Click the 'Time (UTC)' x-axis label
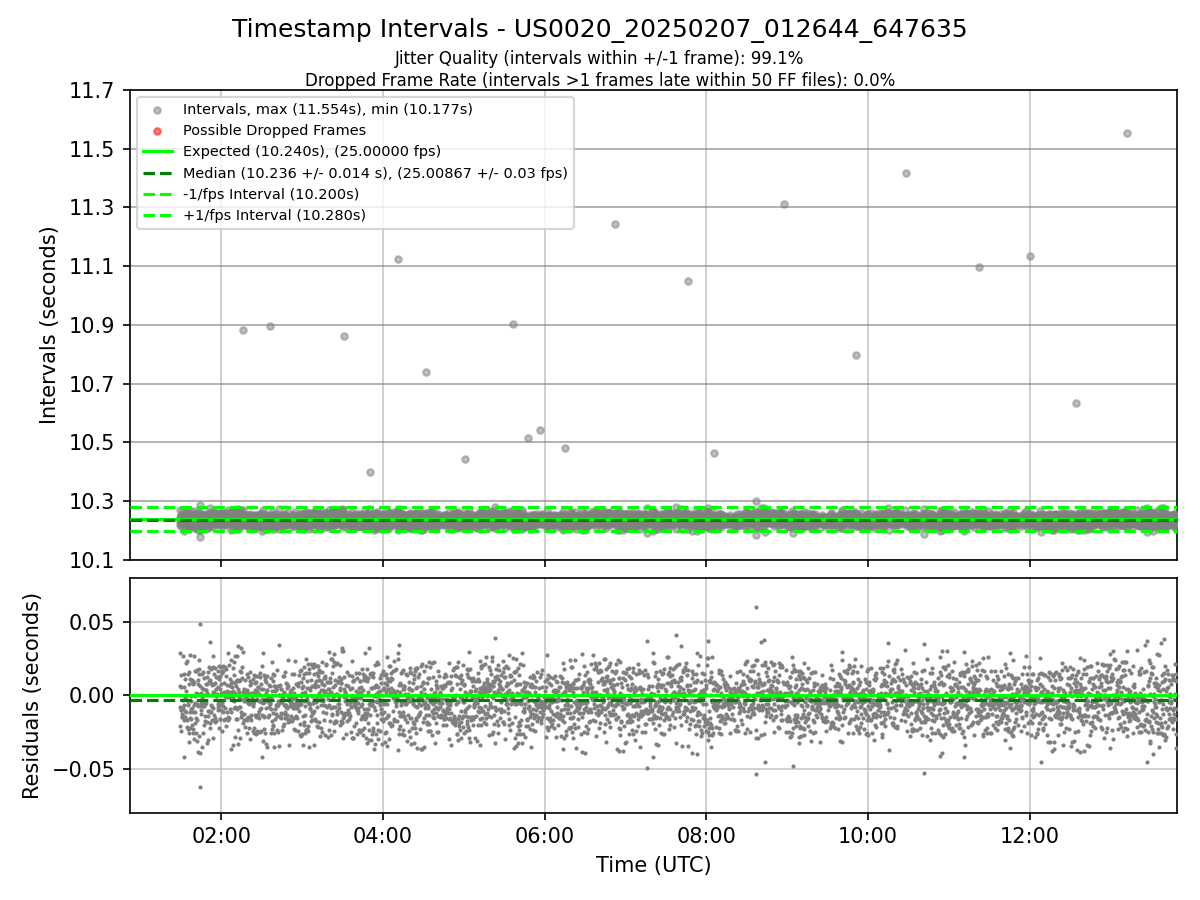Screen dimensions: 1200x900 (x=653, y=865)
